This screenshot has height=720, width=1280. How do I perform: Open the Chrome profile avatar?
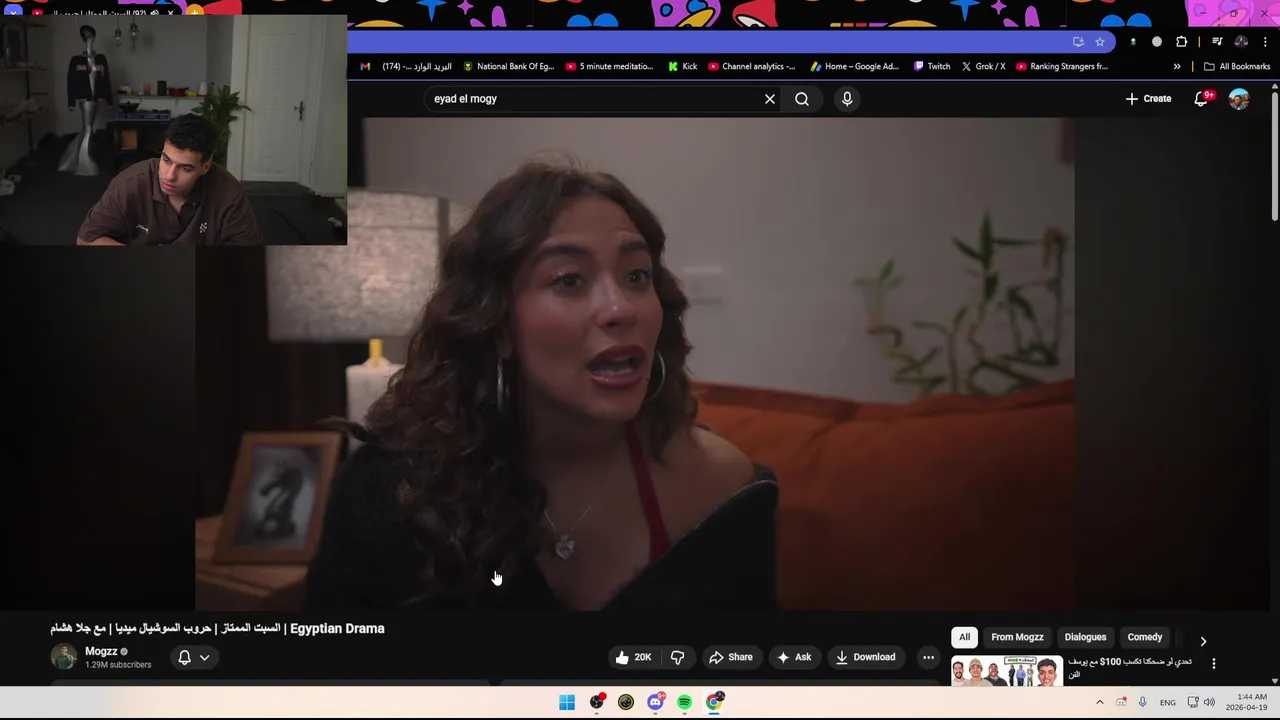tap(1241, 42)
